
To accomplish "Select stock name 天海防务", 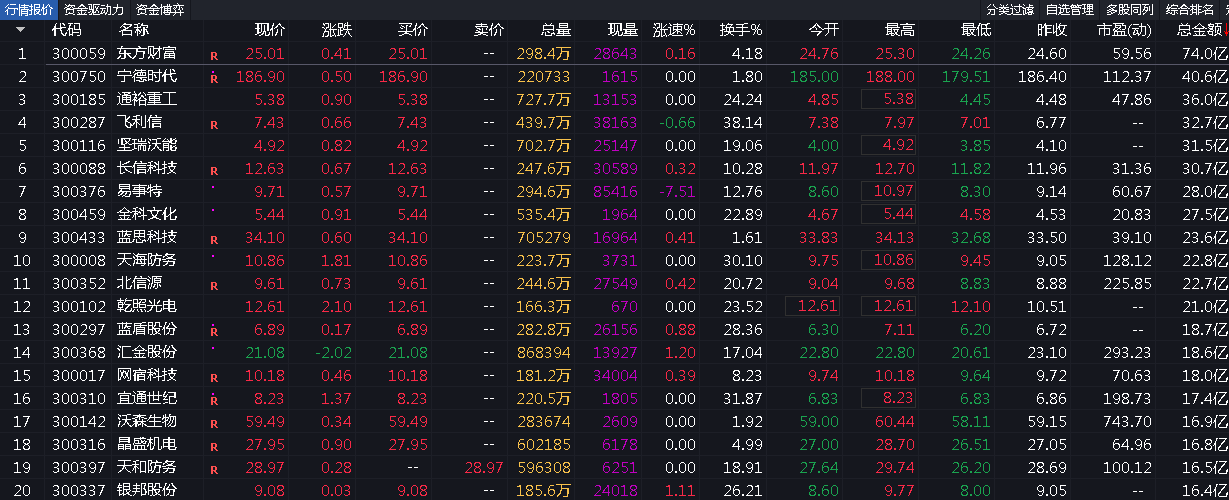I will (147, 260).
